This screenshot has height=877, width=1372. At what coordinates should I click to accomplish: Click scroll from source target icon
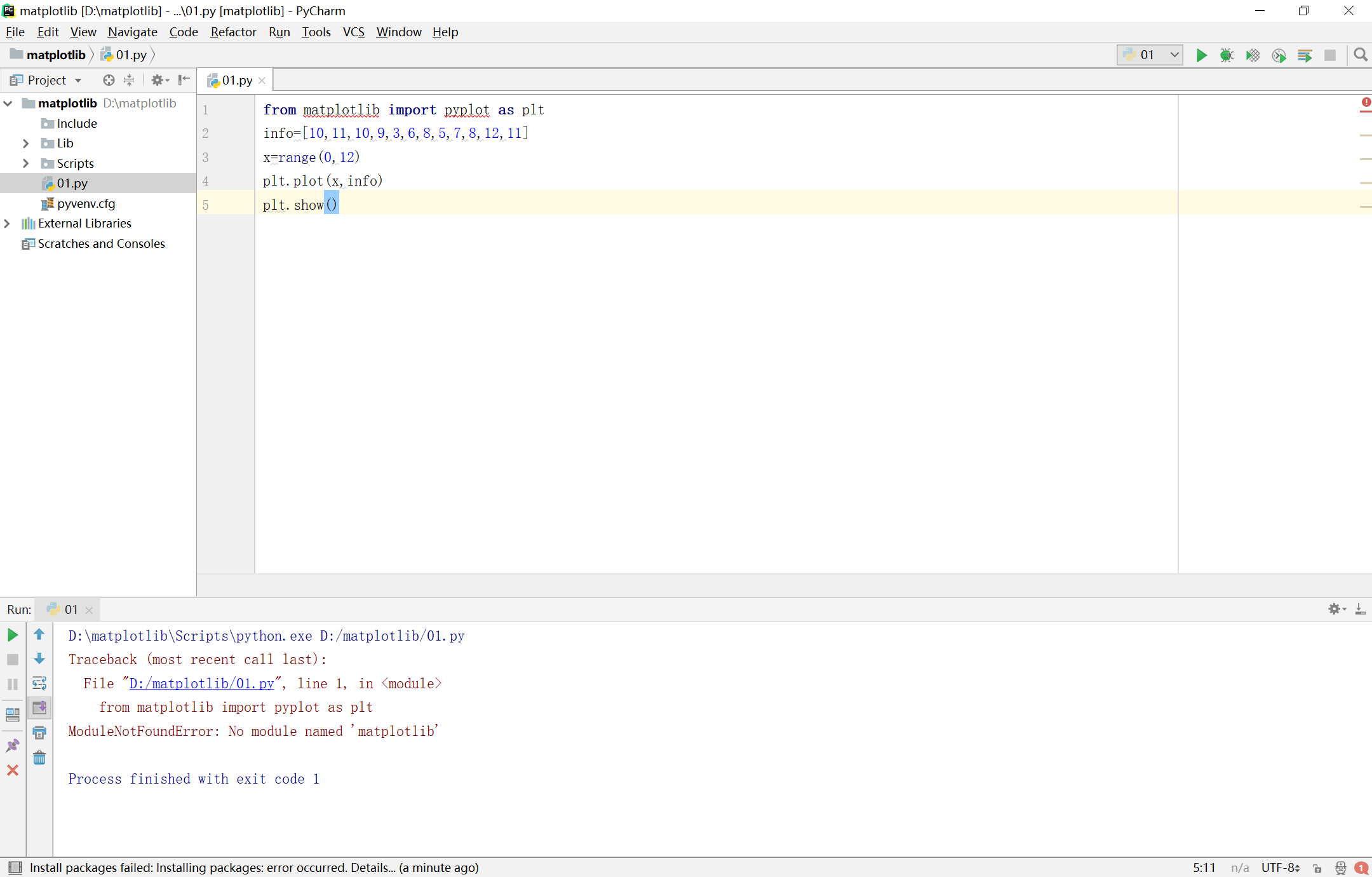point(109,80)
